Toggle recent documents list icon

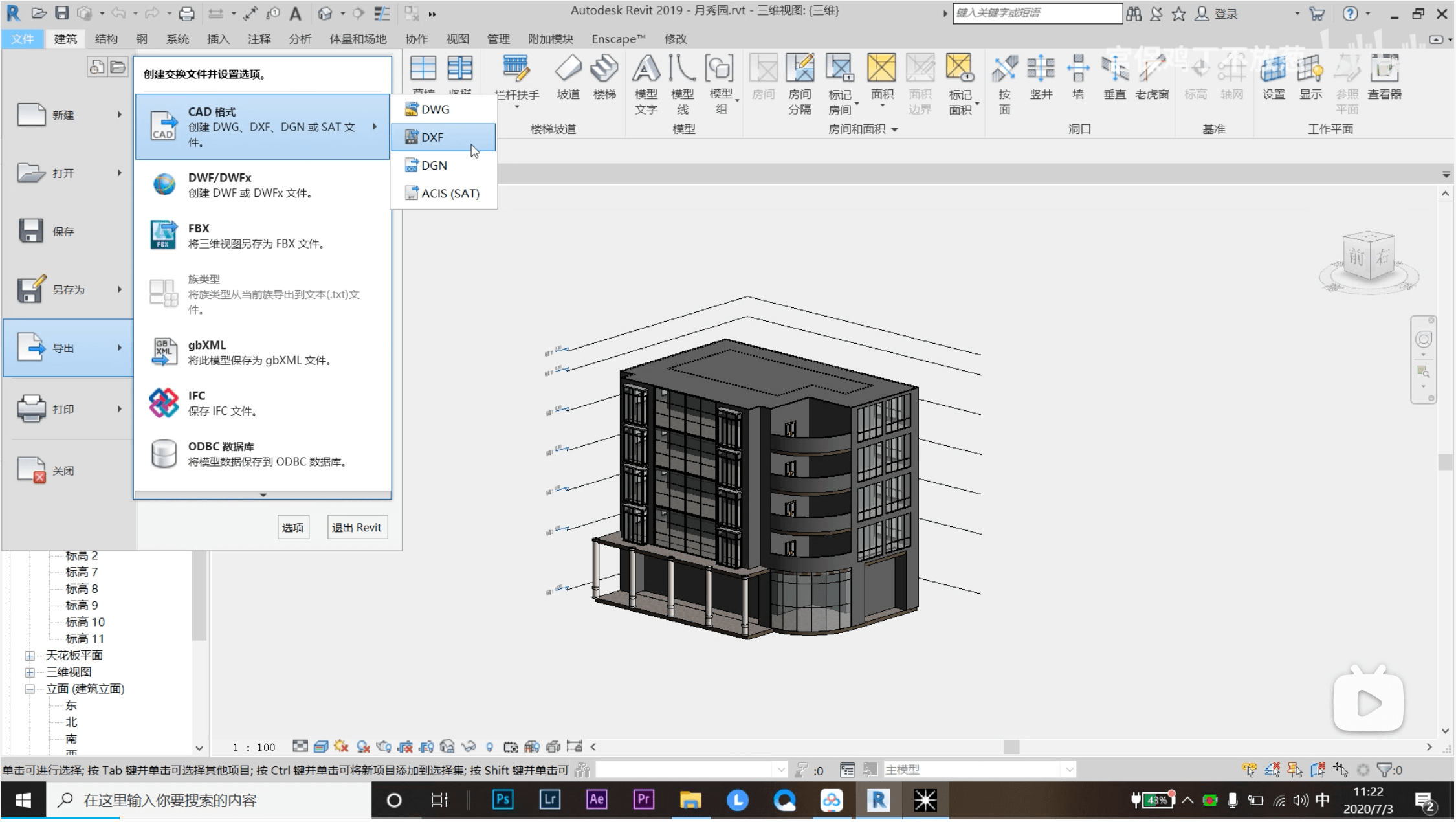pyautogui.click(x=96, y=67)
